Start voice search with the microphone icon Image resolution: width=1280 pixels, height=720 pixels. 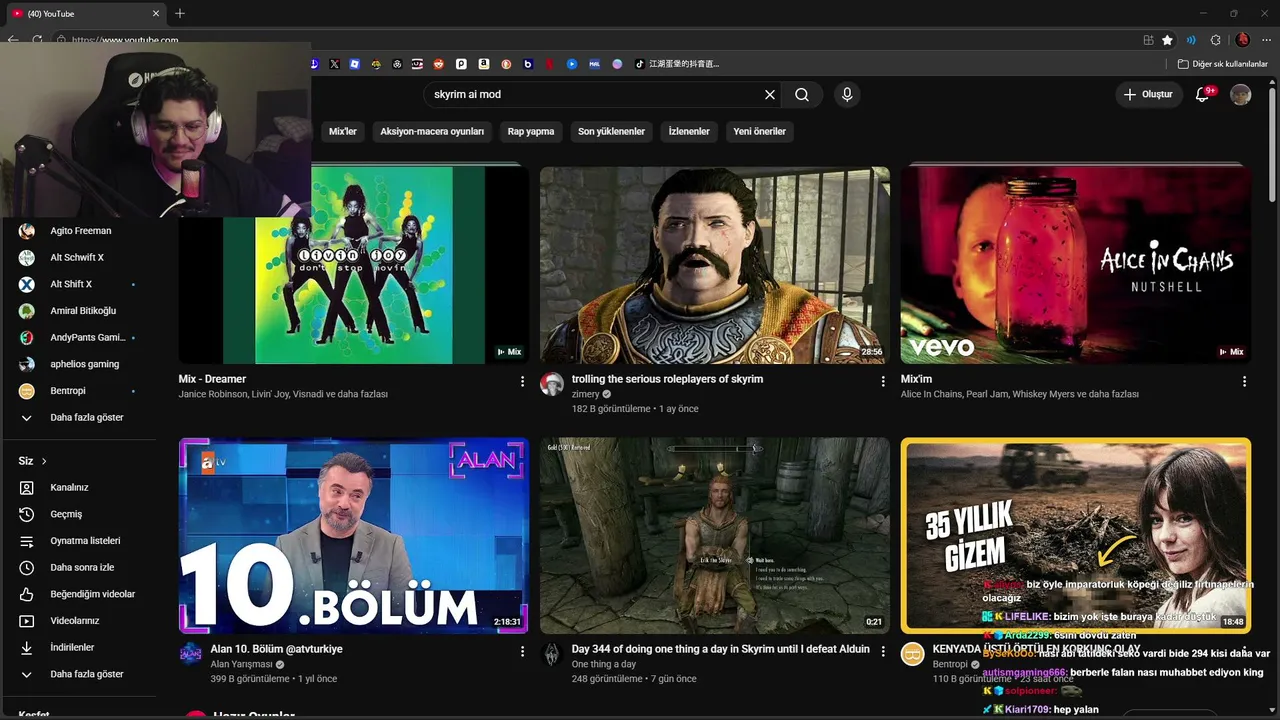pos(847,95)
